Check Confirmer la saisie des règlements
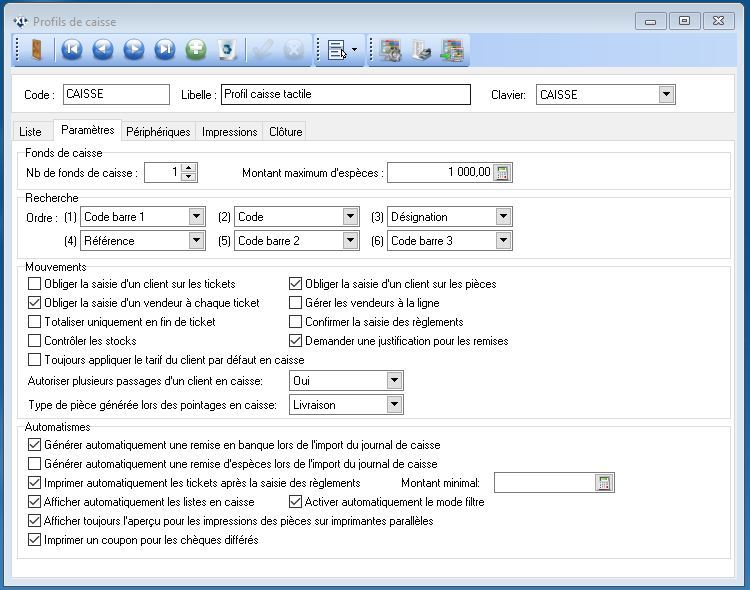 296,322
